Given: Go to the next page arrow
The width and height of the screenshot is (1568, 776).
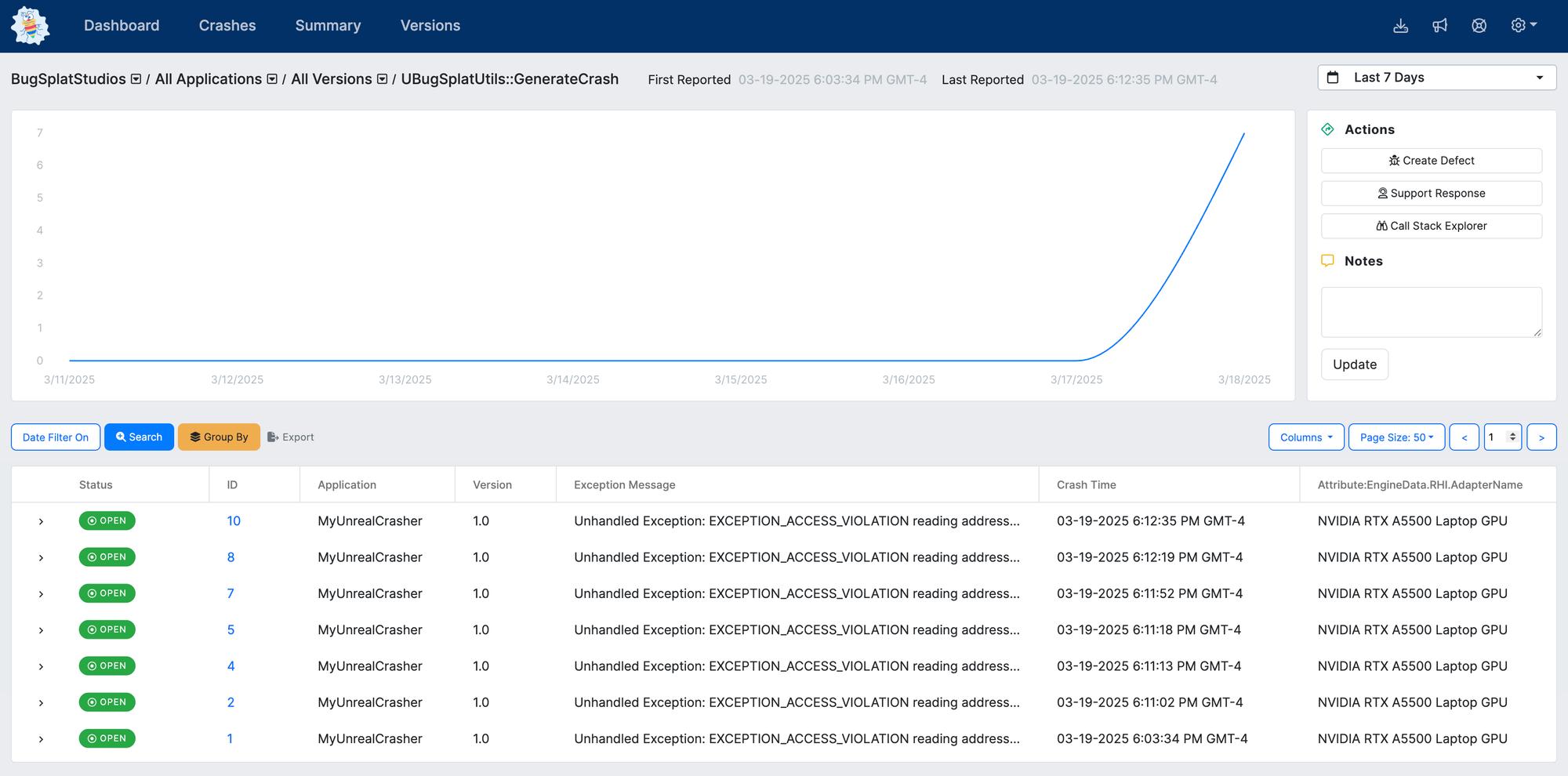Looking at the screenshot, I should click(1541, 437).
